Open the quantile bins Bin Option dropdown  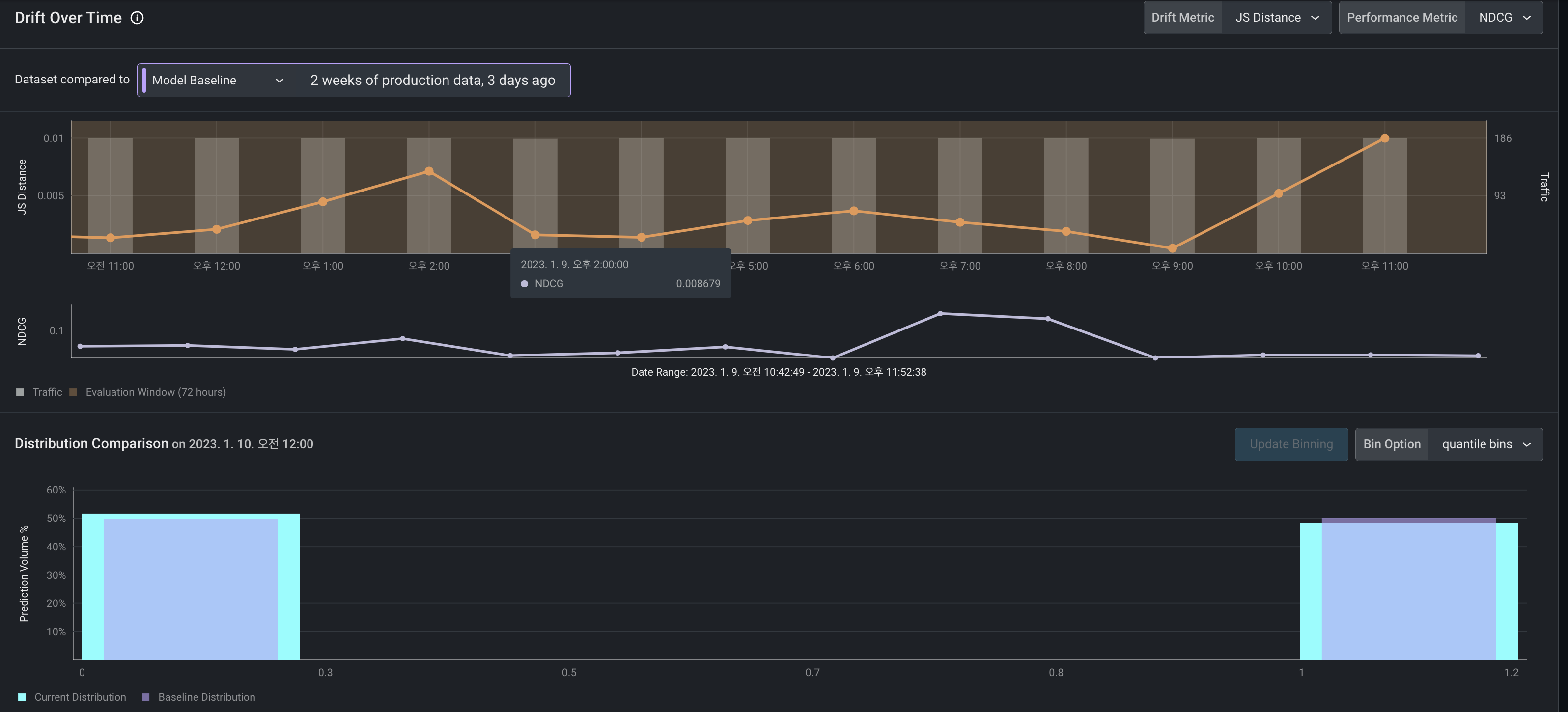coord(1484,444)
